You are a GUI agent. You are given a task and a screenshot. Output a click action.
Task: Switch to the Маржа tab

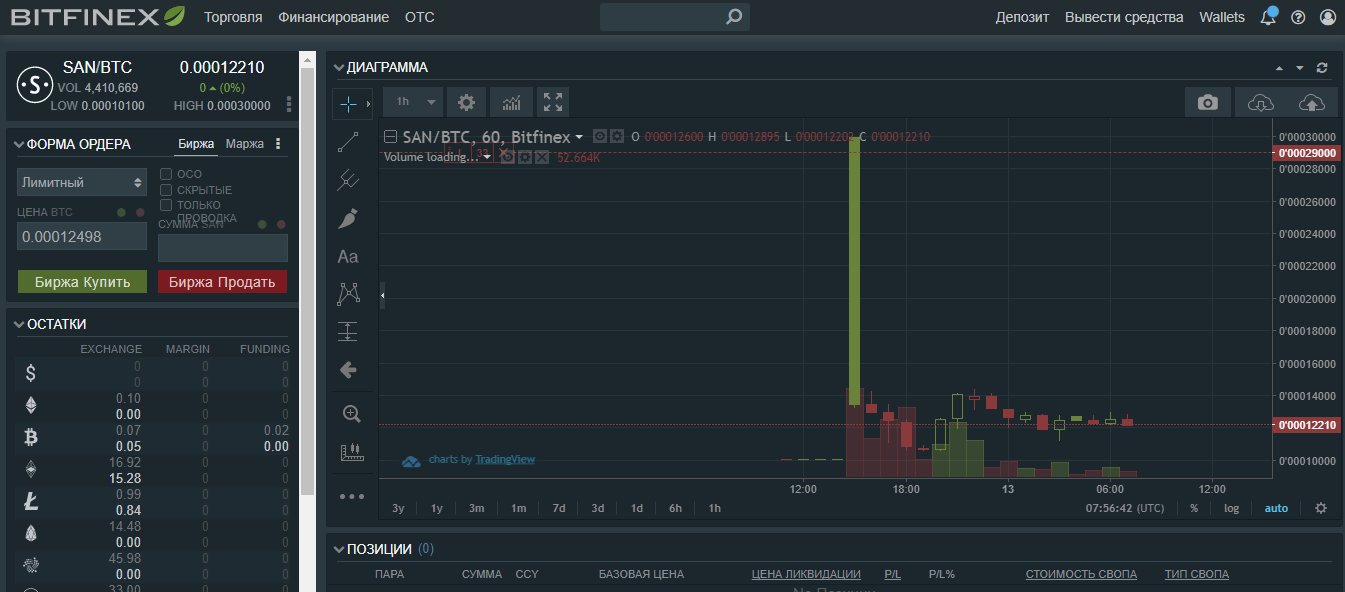tap(245, 144)
